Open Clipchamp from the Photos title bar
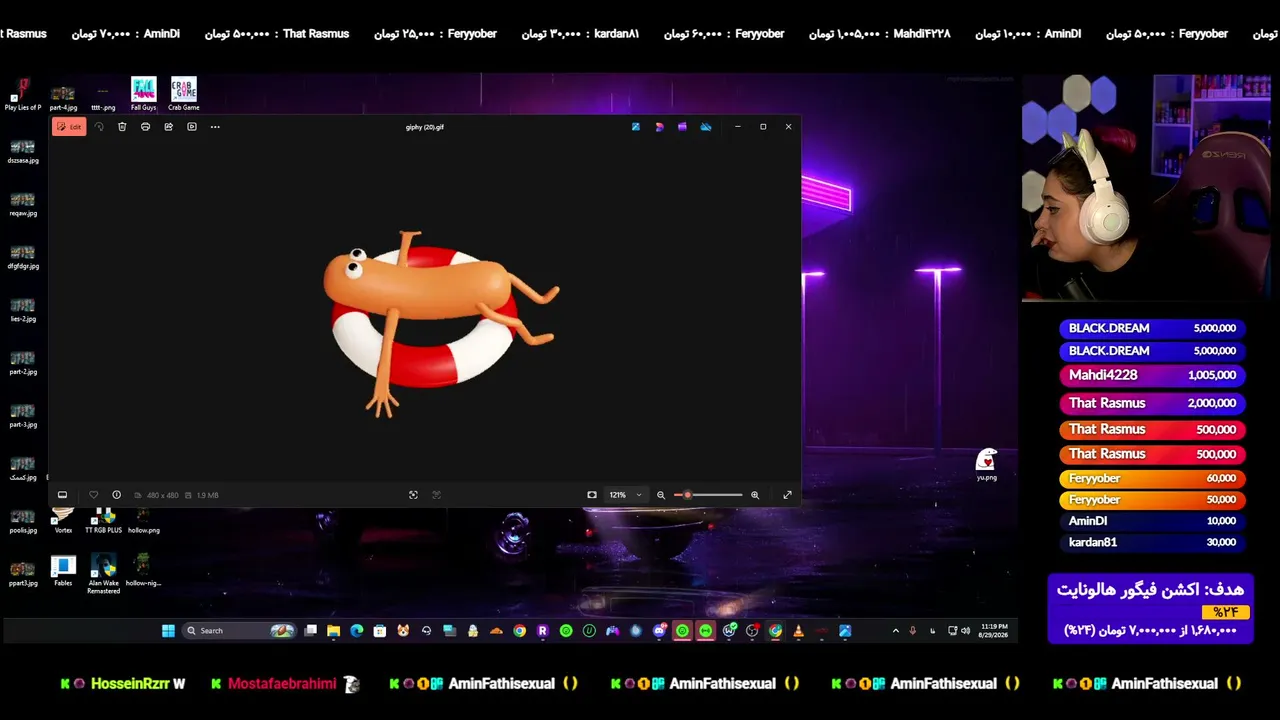The width and height of the screenshot is (1280, 720). [682, 127]
